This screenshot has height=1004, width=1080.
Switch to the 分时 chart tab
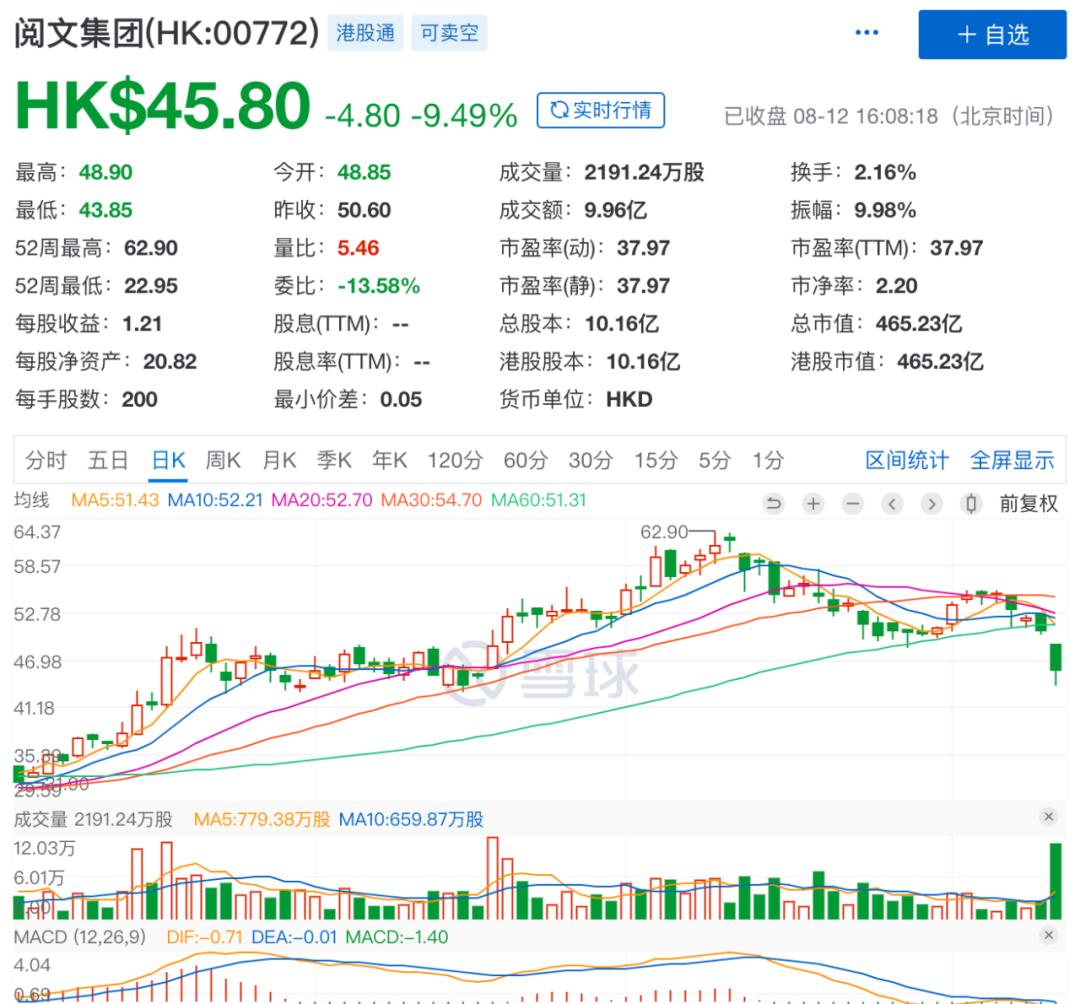46,460
